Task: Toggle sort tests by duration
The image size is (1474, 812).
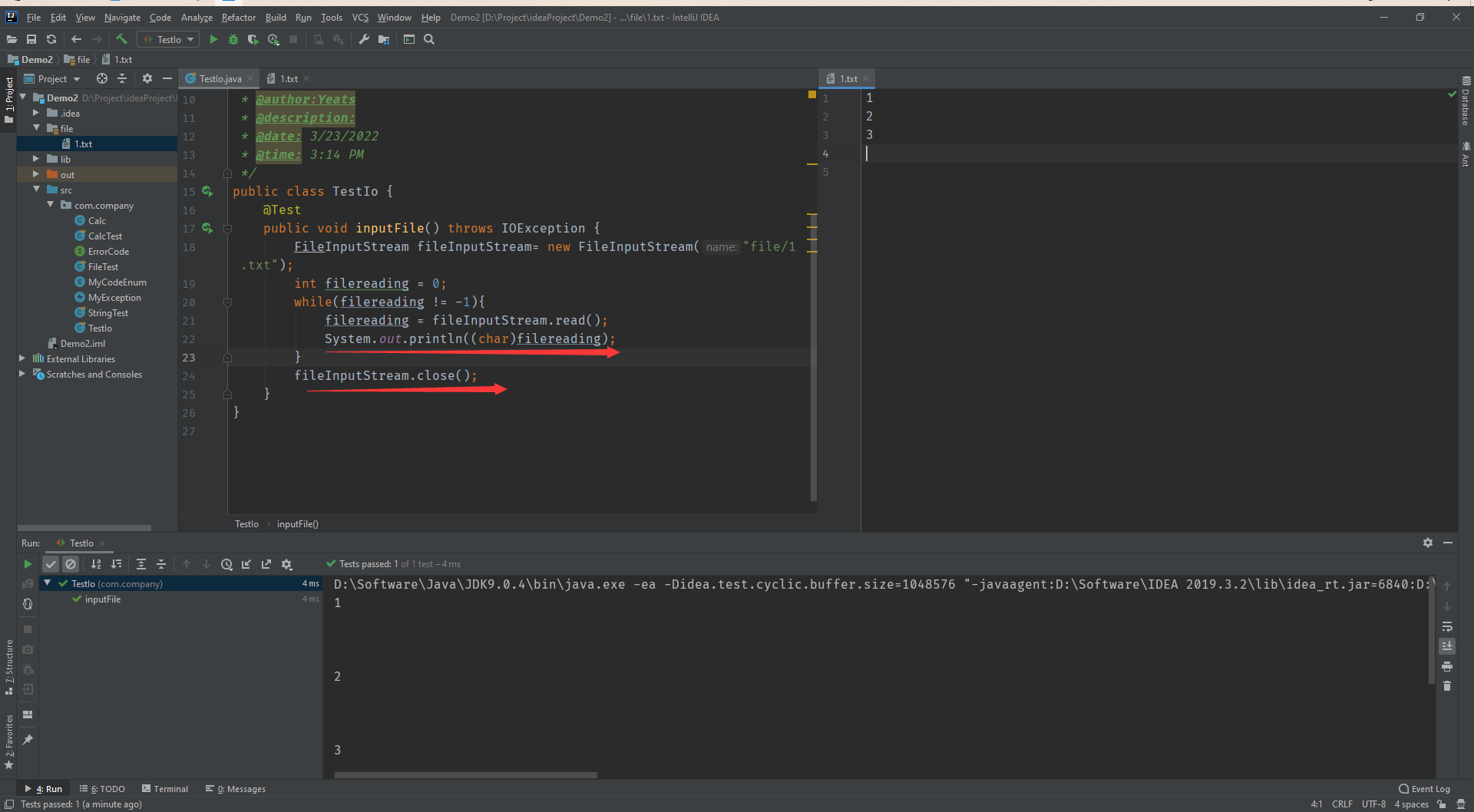Action: [116, 564]
